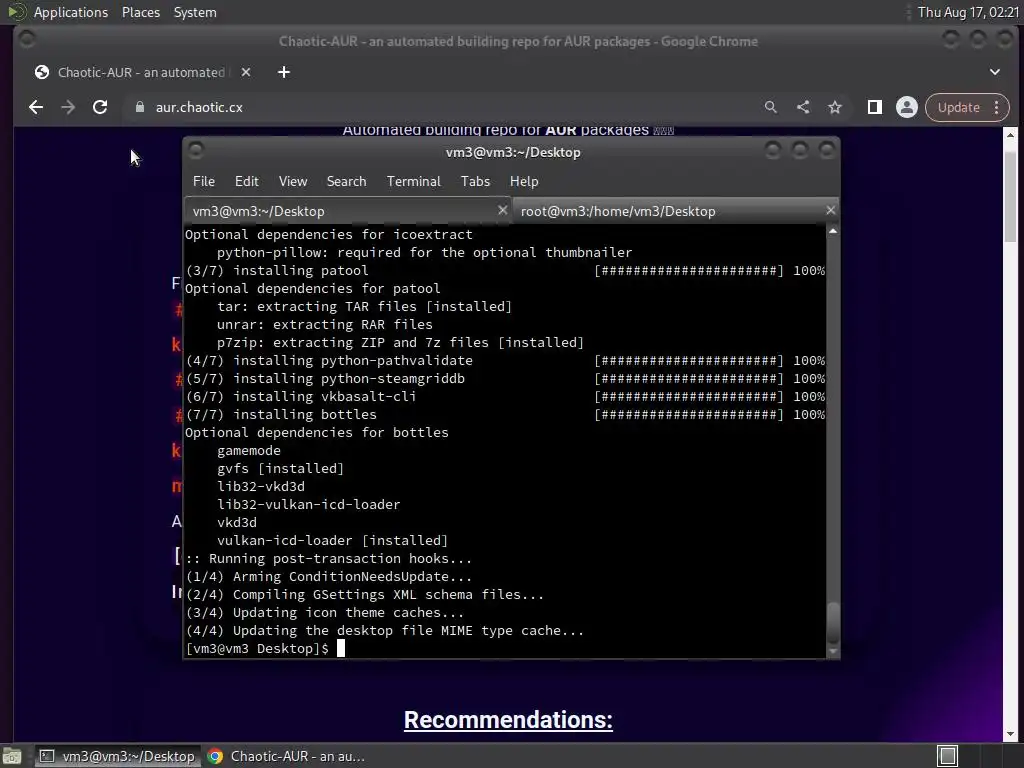Click "Optional dependencies for patool" line
Viewport: 1024px width, 768px height.
[x=313, y=289]
